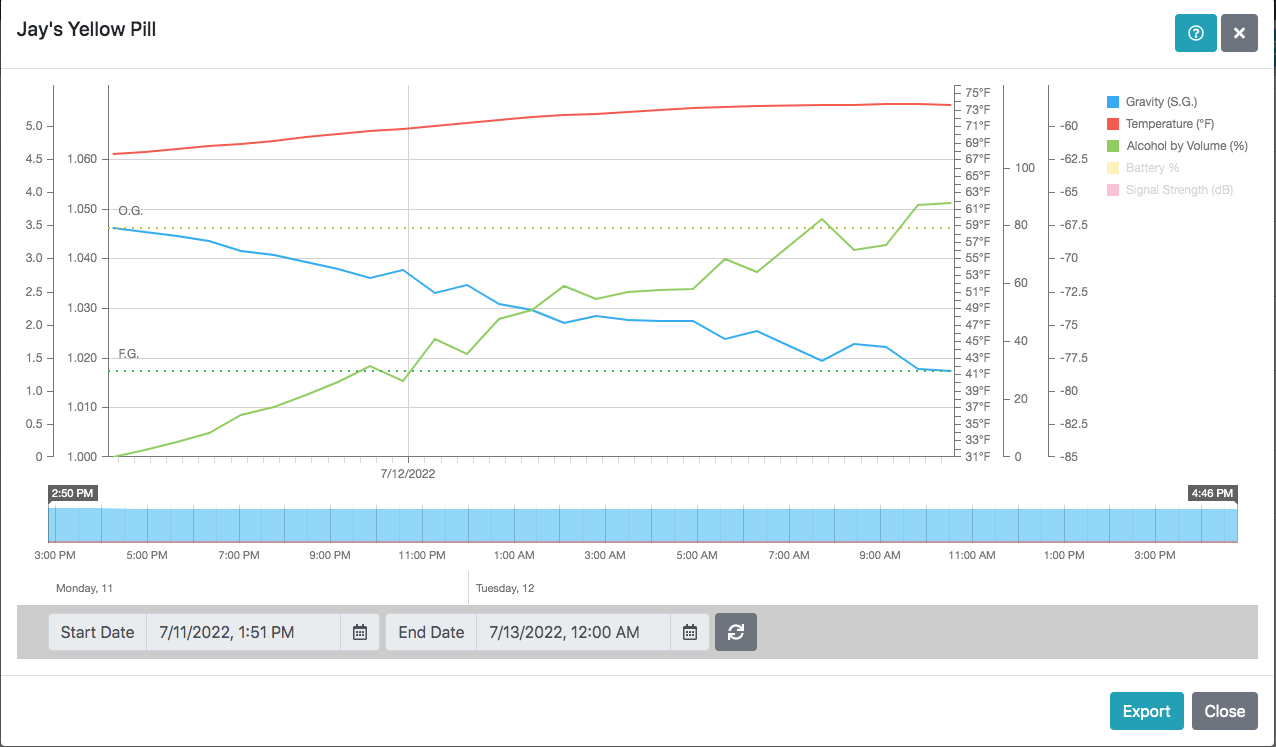
Task: Close the dialog with the X icon
Action: tap(1239, 33)
